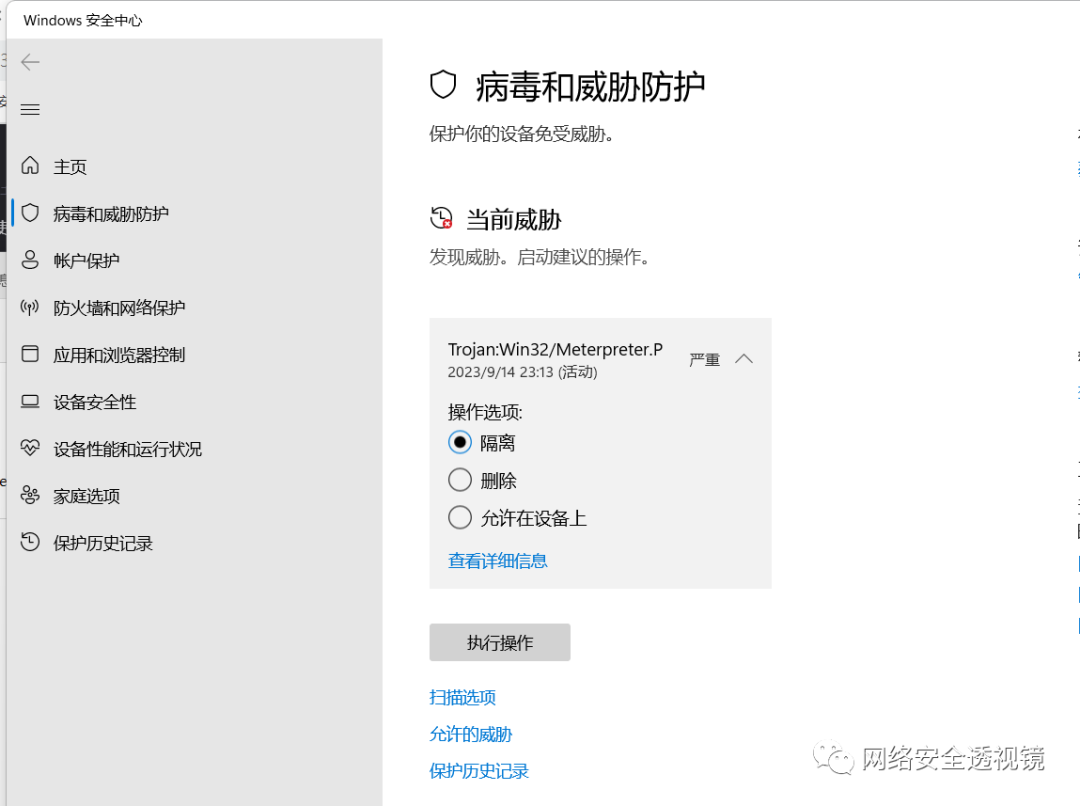
Task: Open the 允许的威胁 link
Action: point(471,734)
